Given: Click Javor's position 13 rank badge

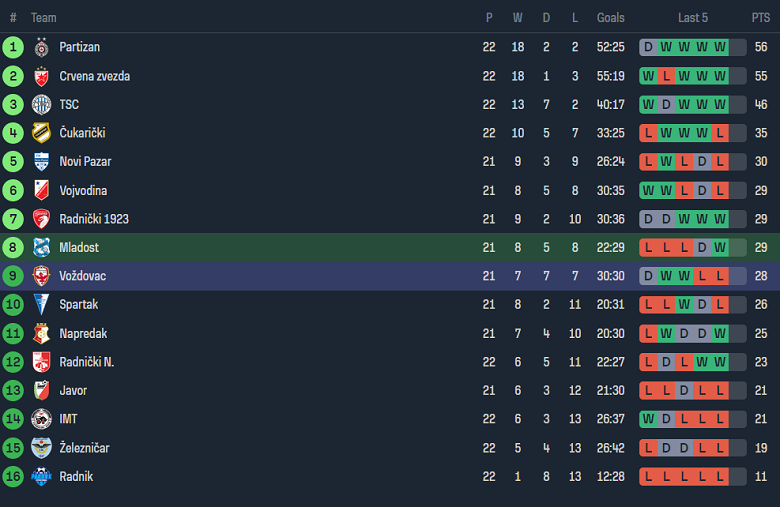Looking at the screenshot, I should (13, 391).
